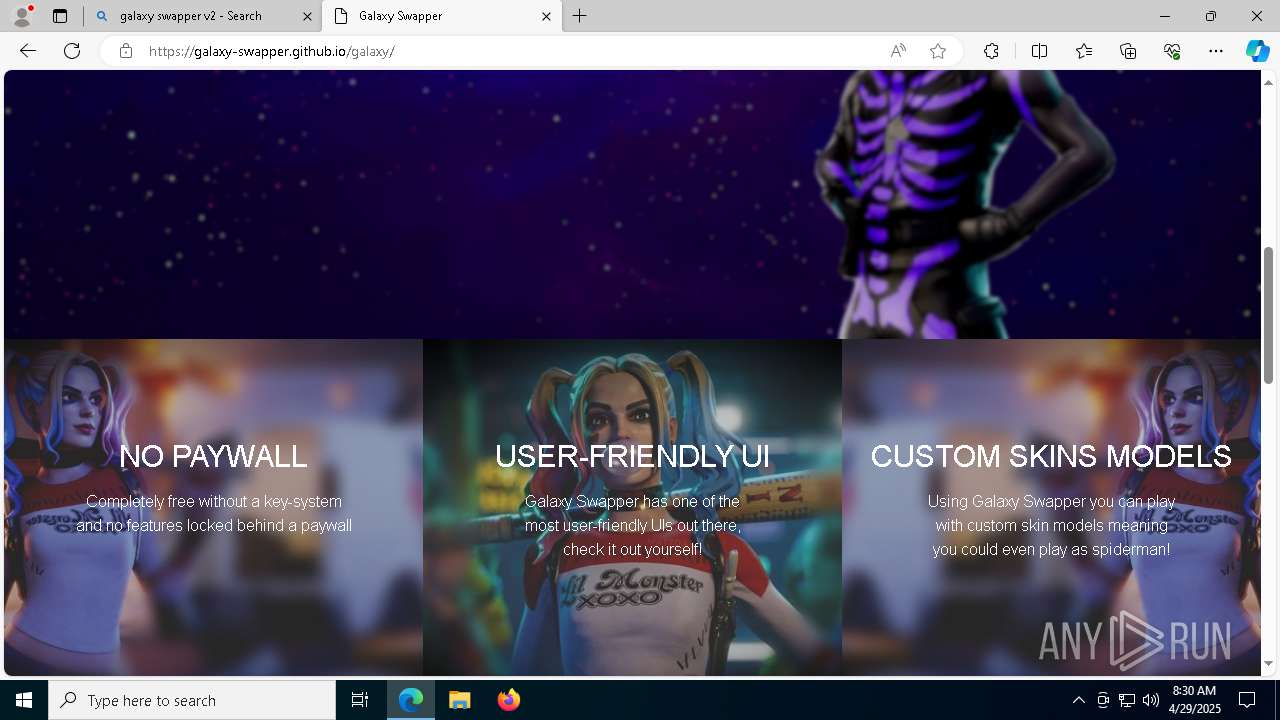Go back to the previous page
Image resolution: width=1280 pixels, height=720 pixels.
(28, 51)
